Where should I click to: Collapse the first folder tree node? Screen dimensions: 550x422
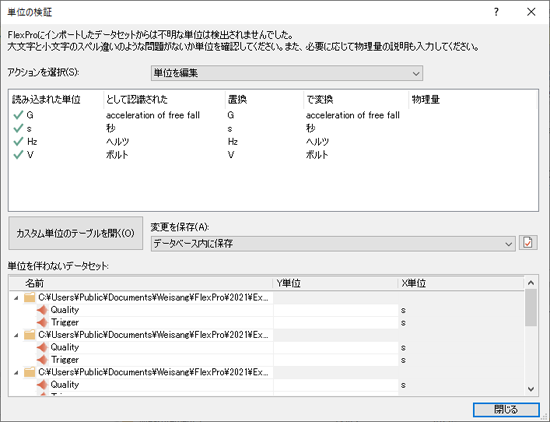pos(16,298)
